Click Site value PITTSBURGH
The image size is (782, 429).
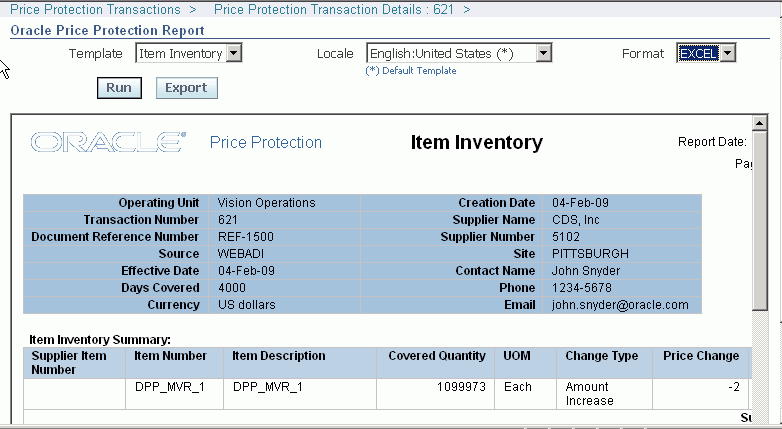pyautogui.click(x=590, y=254)
